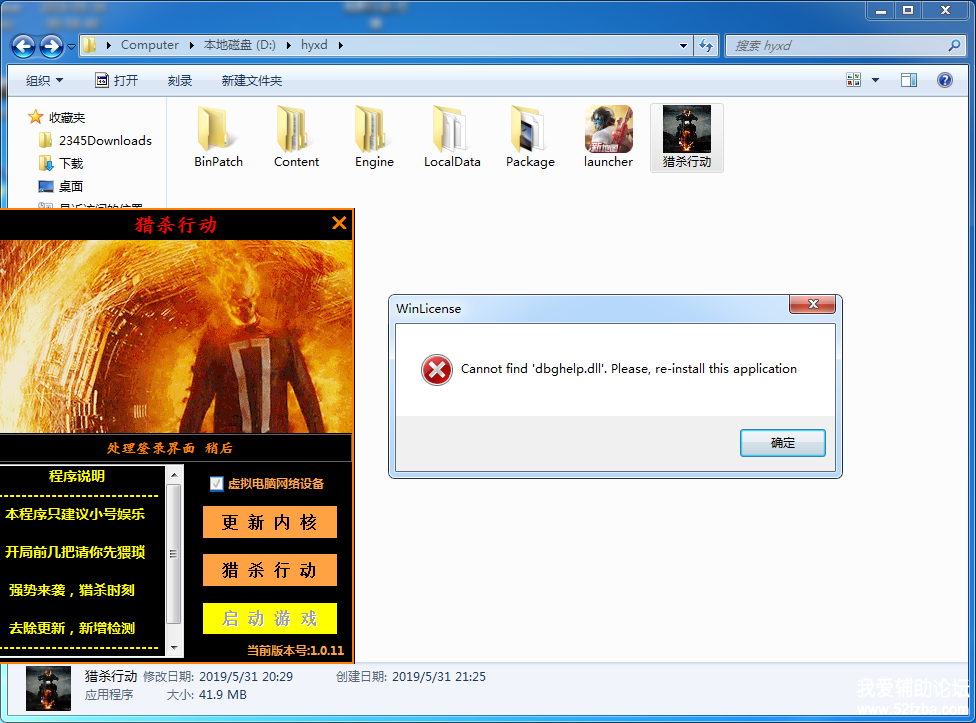
Task: Click the 修改日期 value 2019/5/31 20:29
Action: [x=246, y=676]
